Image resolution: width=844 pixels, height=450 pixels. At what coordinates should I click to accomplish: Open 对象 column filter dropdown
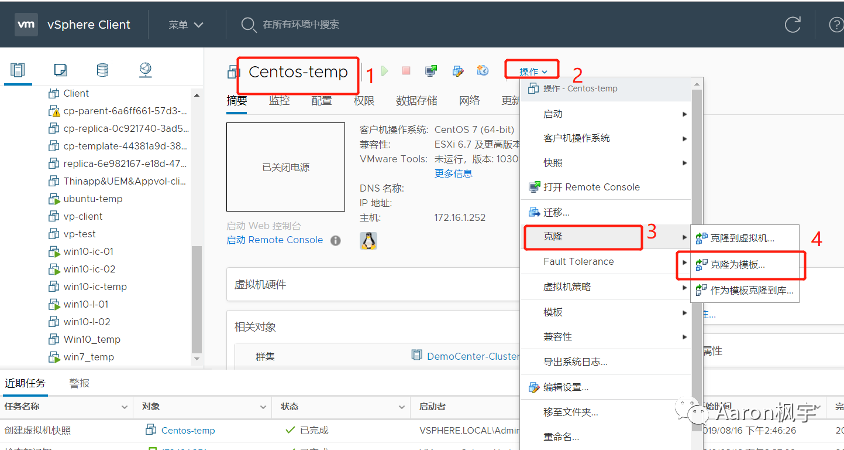coord(263,407)
